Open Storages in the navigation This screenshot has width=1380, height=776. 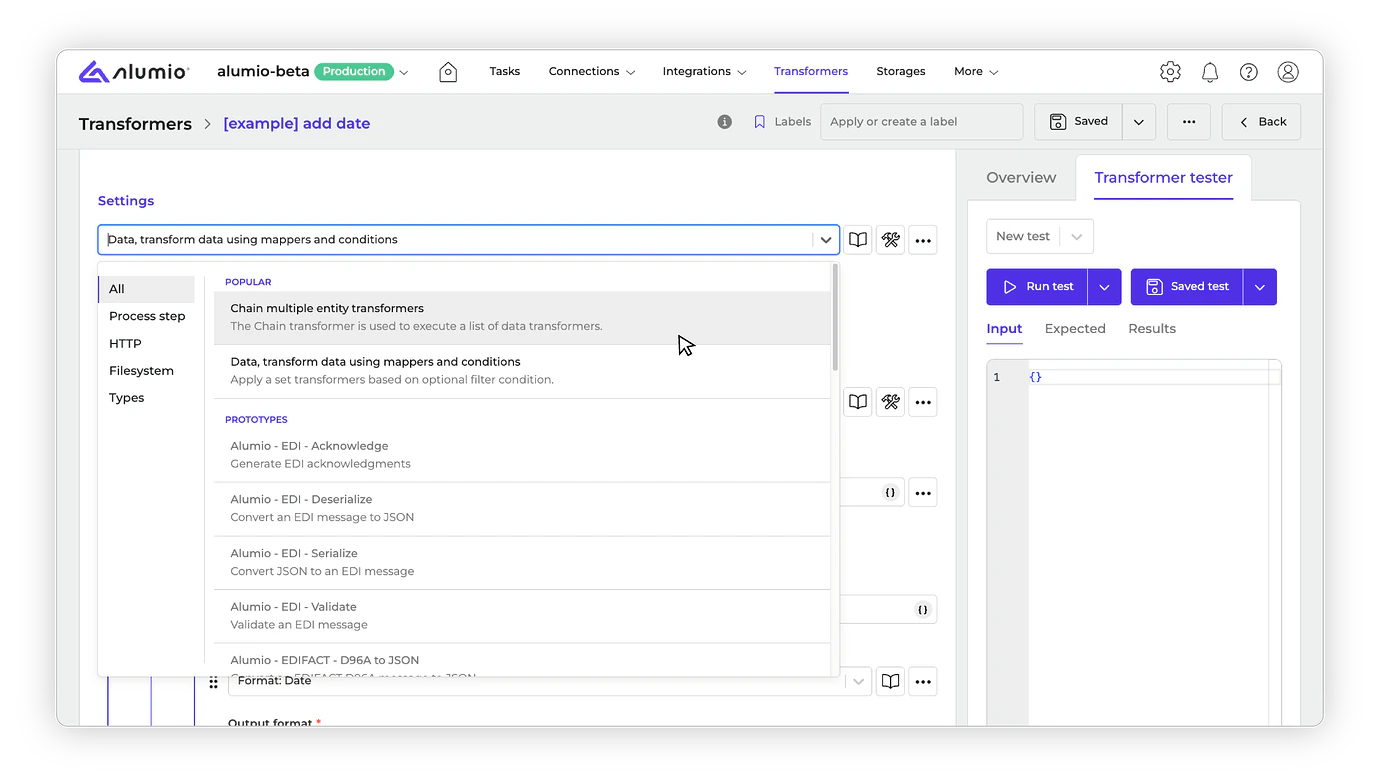[x=901, y=72]
